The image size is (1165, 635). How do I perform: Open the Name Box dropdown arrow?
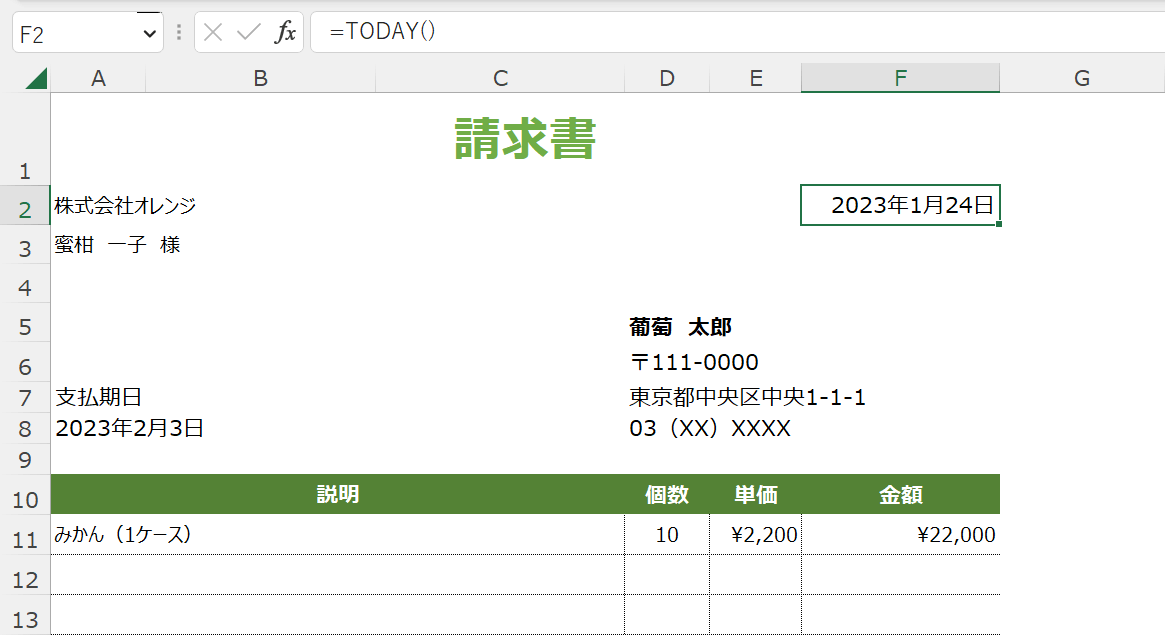tap(150, 34)
